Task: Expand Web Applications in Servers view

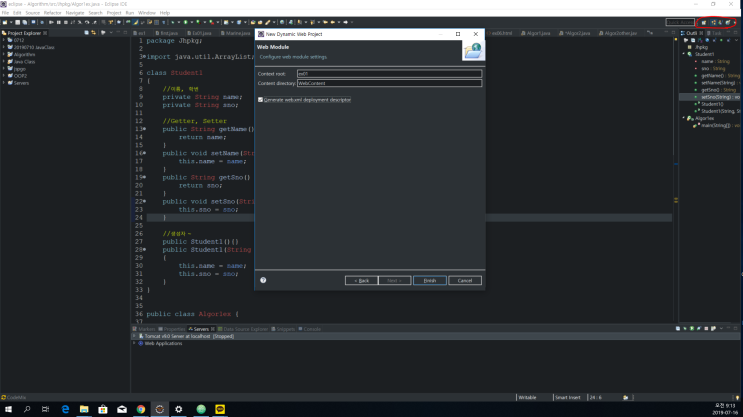Action: pyautogui.click(x=134, y=343)
